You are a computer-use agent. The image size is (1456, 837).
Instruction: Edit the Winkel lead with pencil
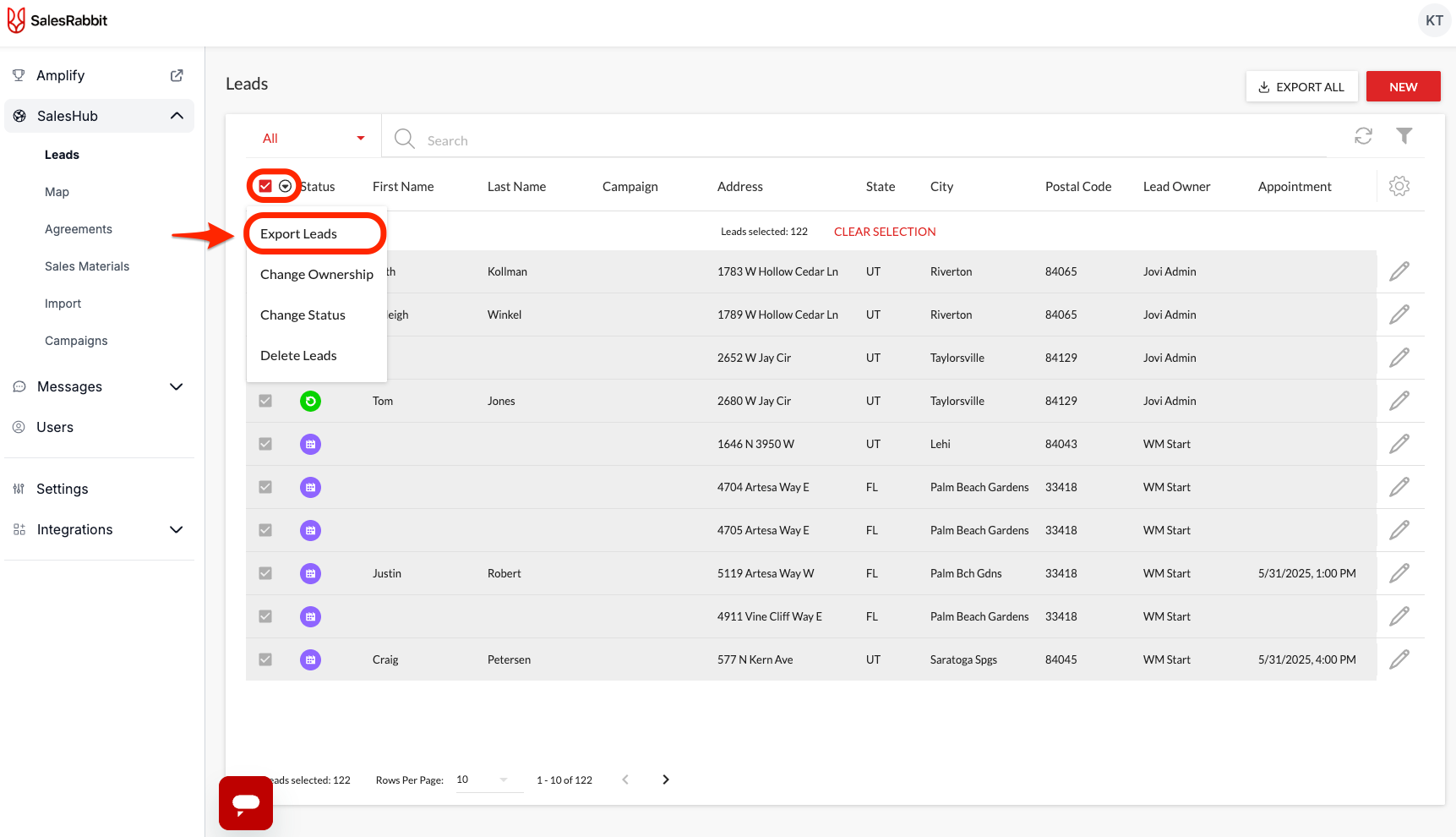(x=1399, y=315)
